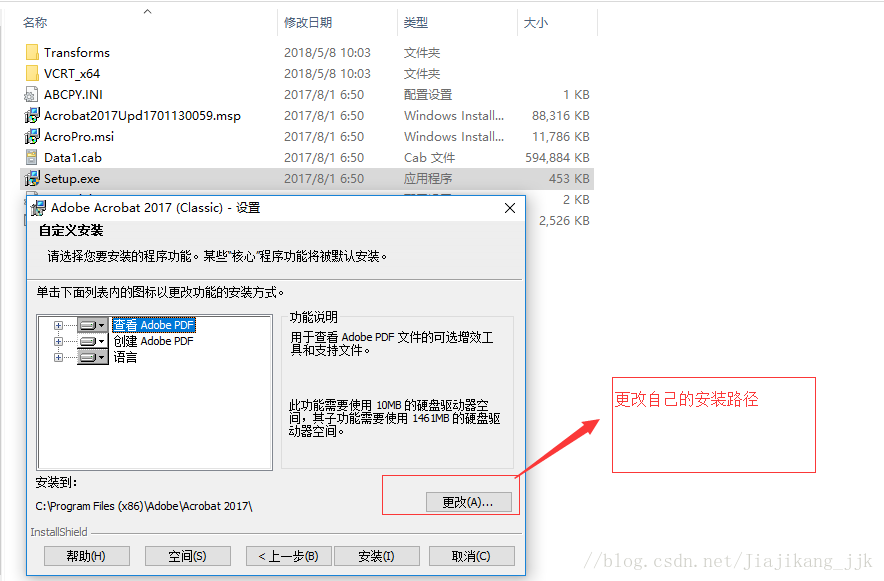Click the Acrobat2017Upd1701130059.msp installer icon
Screen dimensions: 884x581
32,116
